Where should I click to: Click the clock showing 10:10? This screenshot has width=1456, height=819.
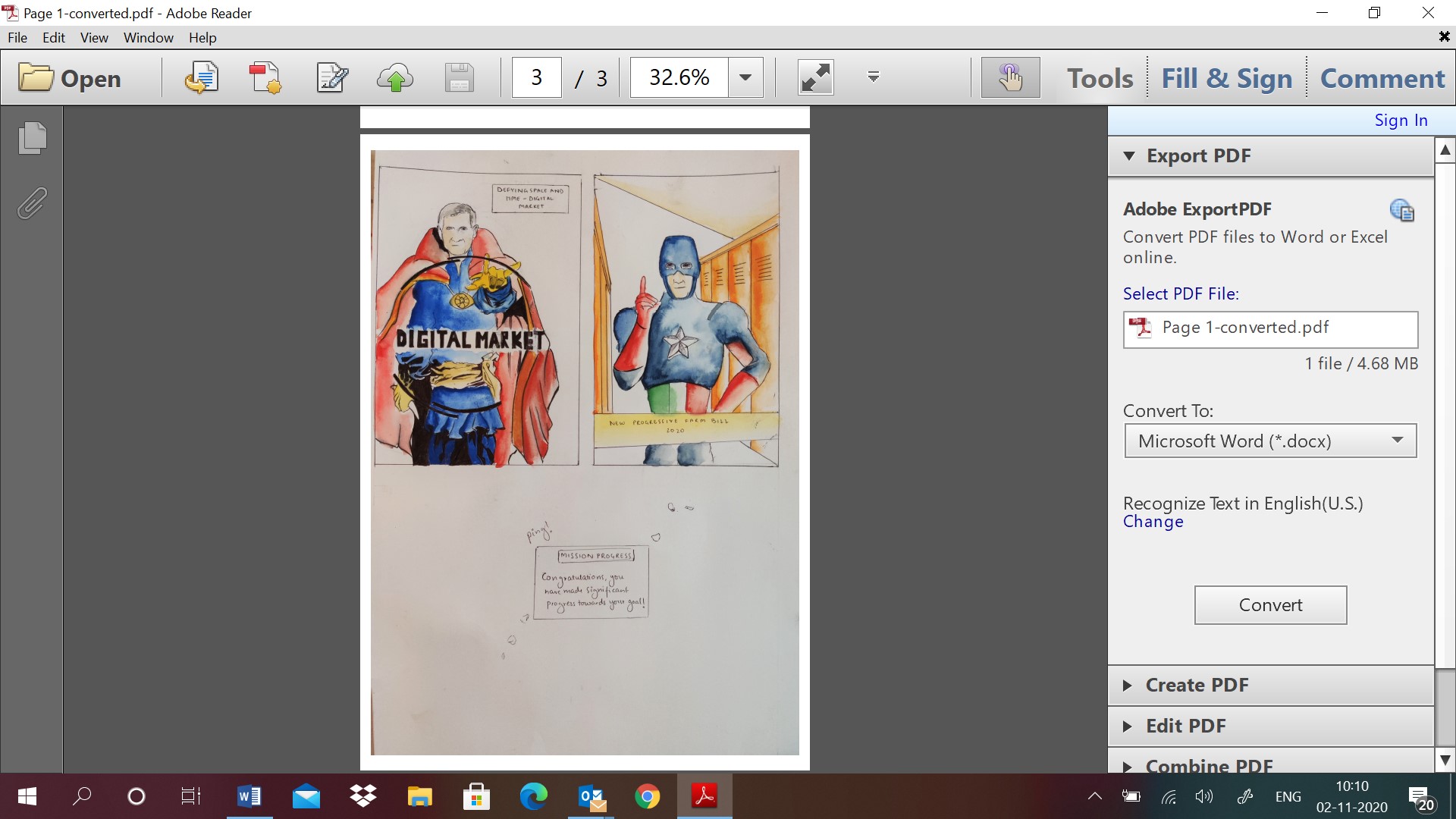1351,786
